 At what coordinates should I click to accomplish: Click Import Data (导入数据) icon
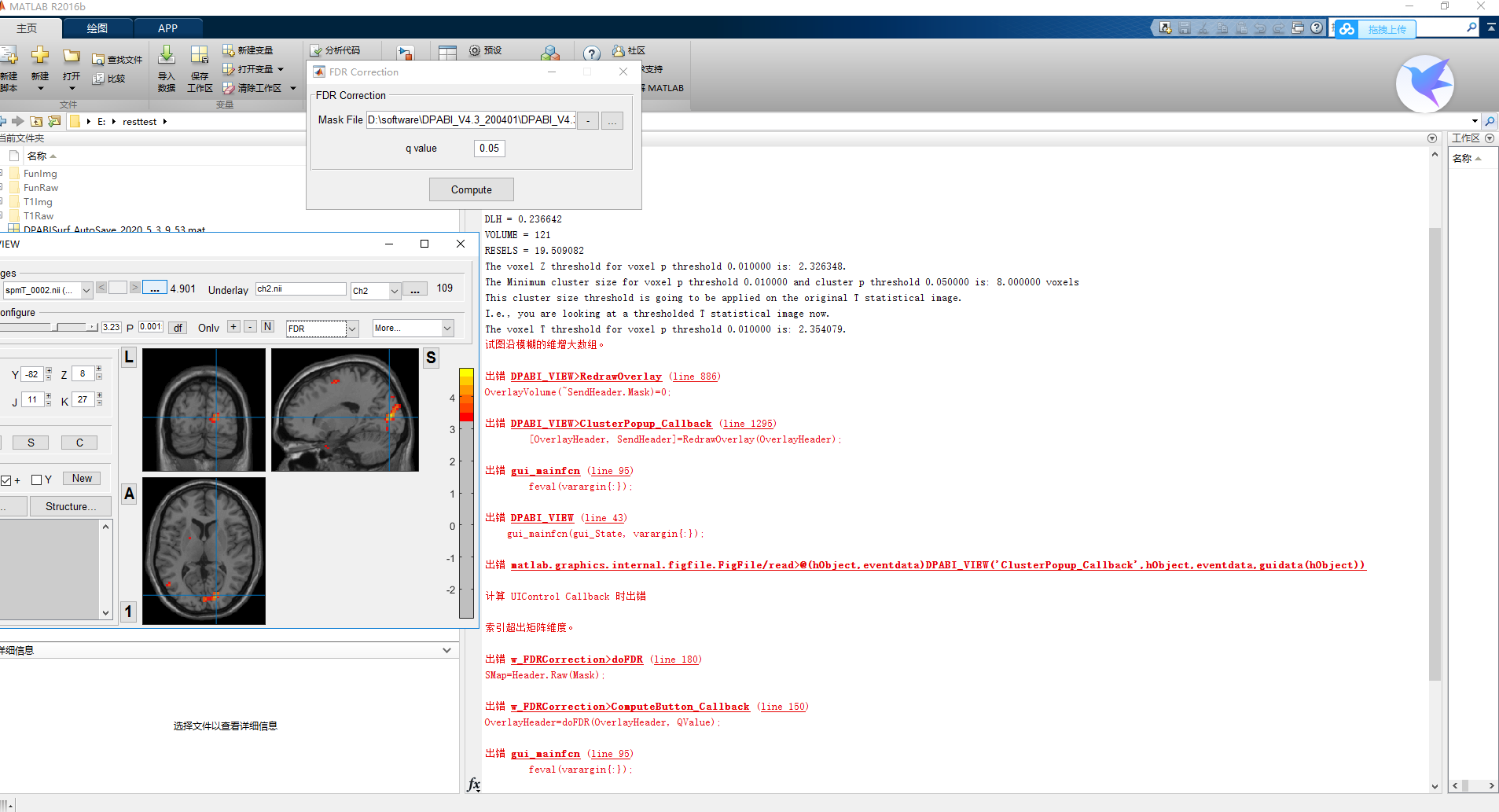pyautogui.click(x=167, y=56)
